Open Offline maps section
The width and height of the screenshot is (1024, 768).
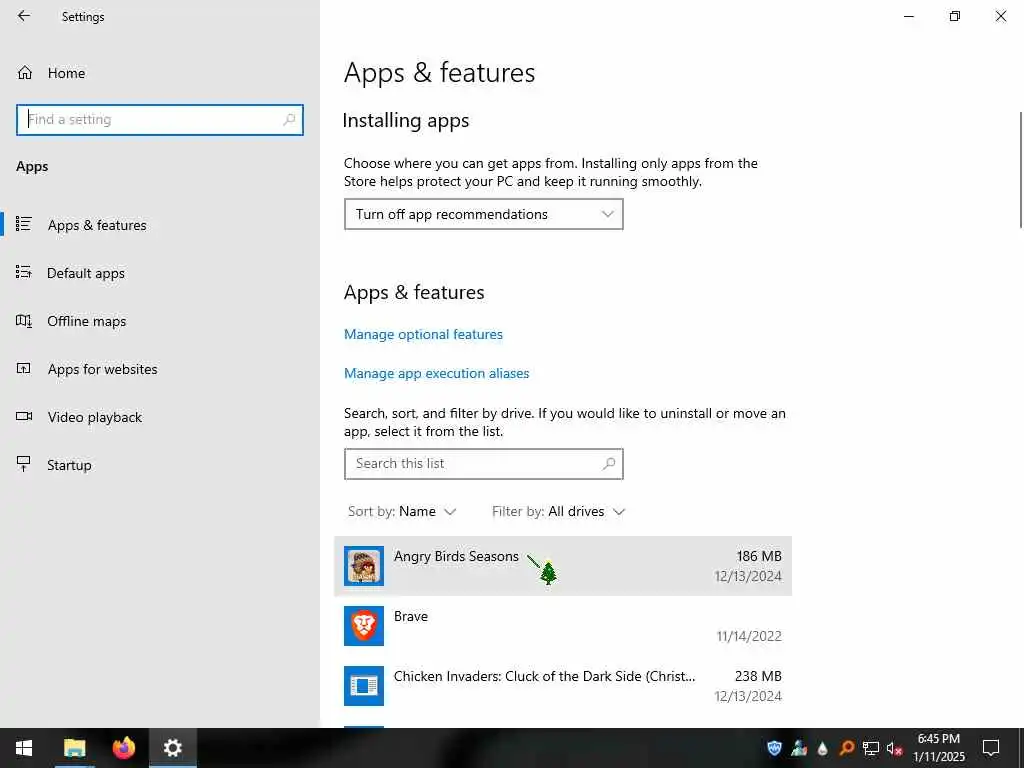click(159, 321)
